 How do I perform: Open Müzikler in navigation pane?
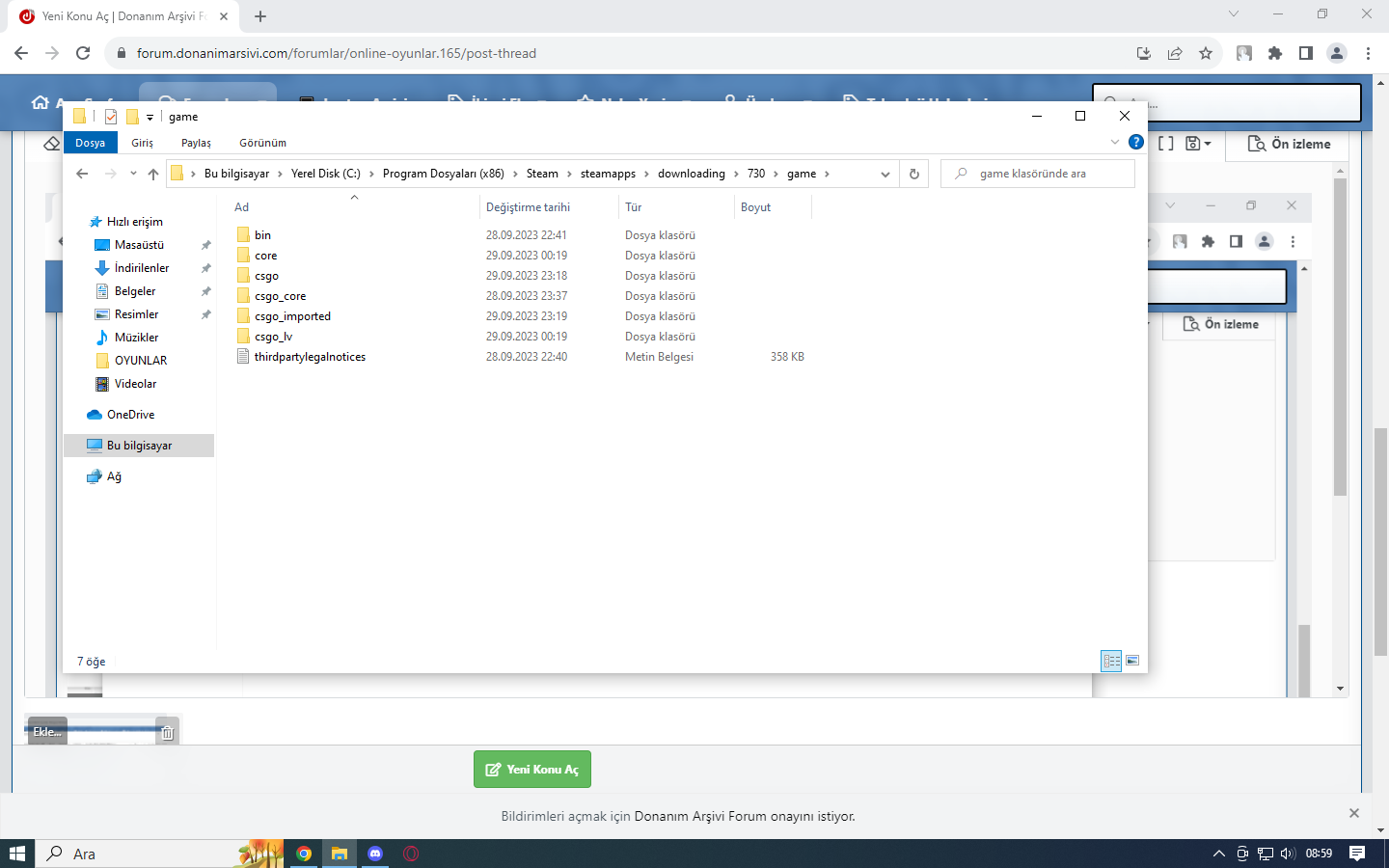(136, 338)
